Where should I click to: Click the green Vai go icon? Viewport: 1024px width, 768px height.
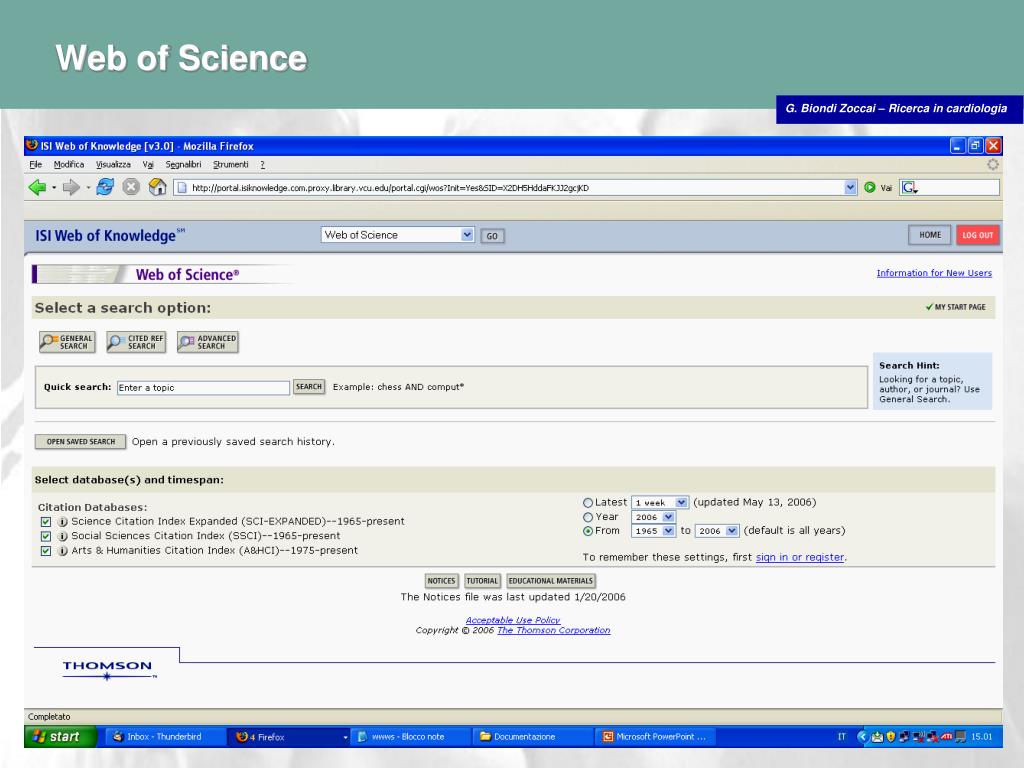pyautogui.click(x=870, y=187)
